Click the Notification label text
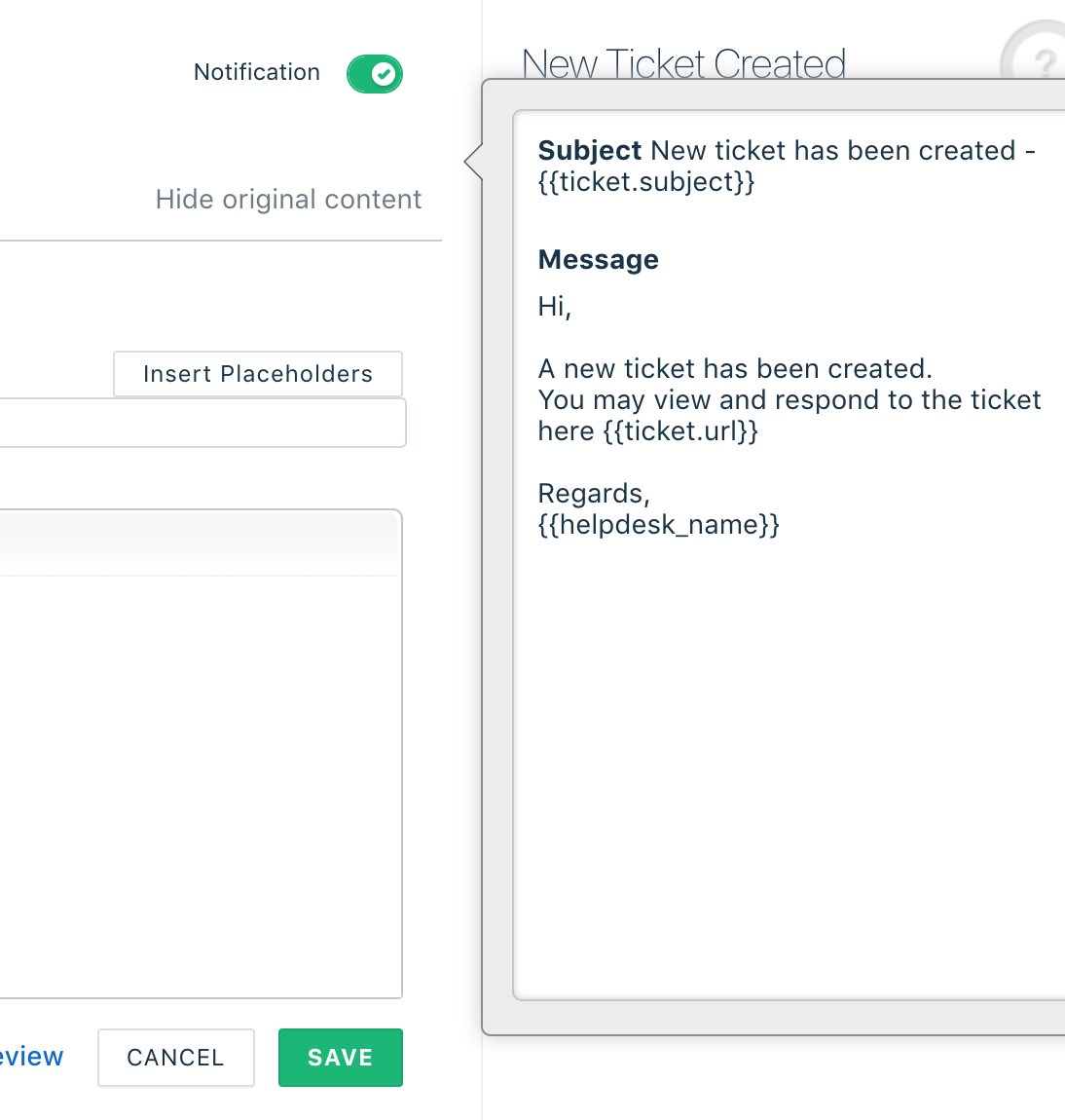 pyautogui.click(x=257, y=72)
